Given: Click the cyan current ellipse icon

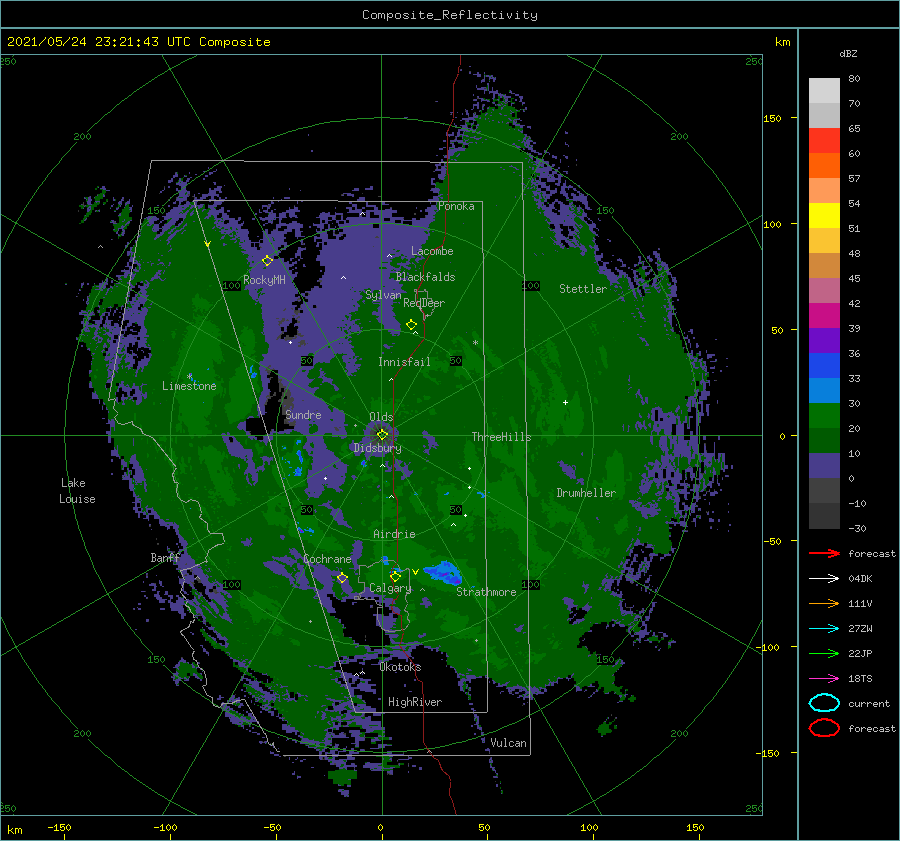Looking at the screenshot, I should 824,703.
